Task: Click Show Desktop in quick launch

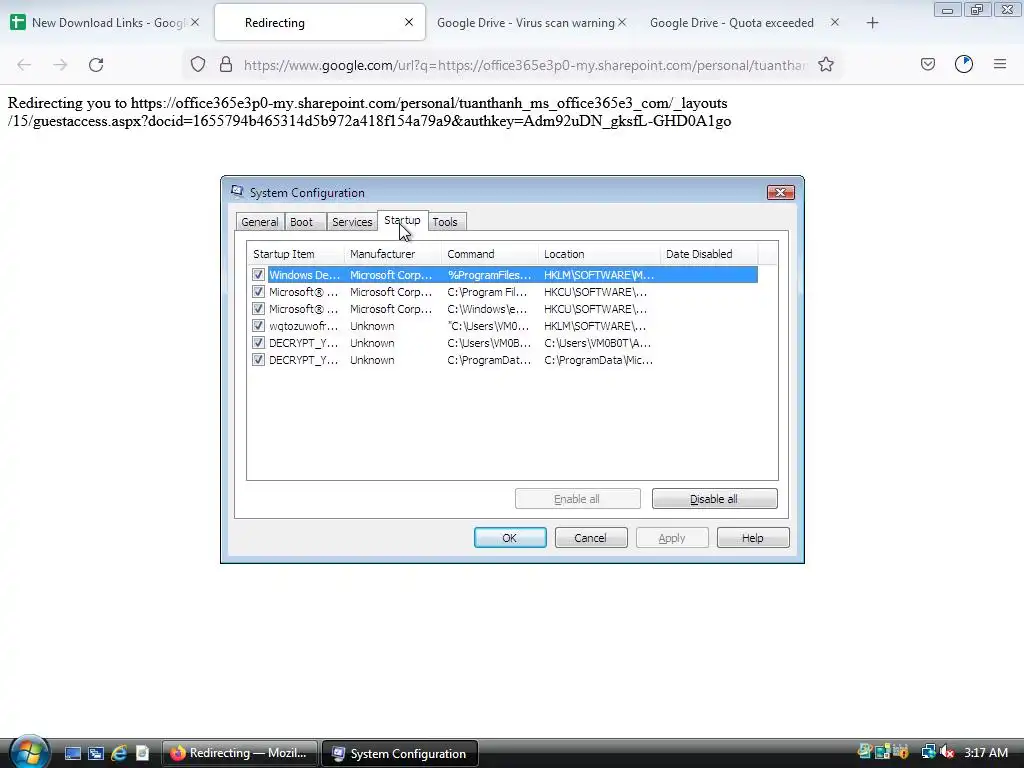Action: [73, 754]
